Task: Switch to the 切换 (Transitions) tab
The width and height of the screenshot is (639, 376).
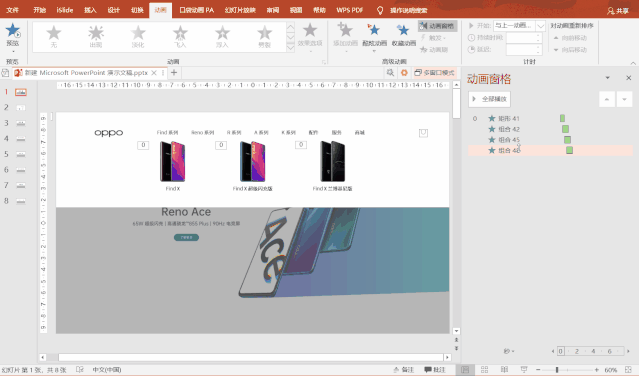Action: pyautogui.click(x=137, y=10)
